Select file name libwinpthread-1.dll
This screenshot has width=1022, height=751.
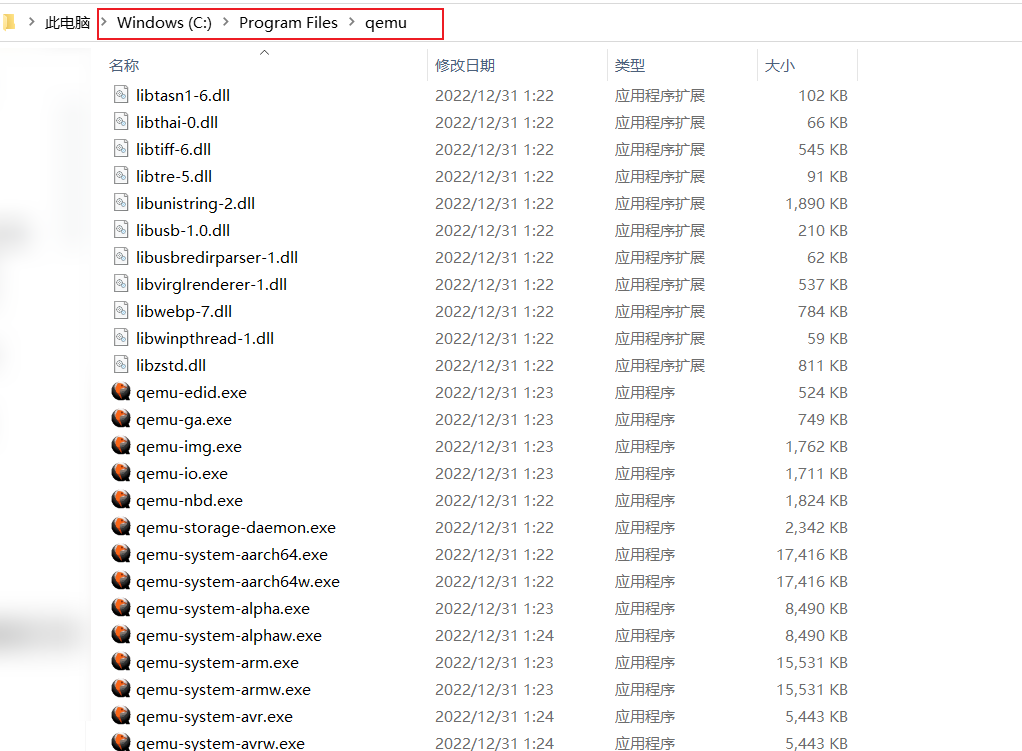pos(205,339)
